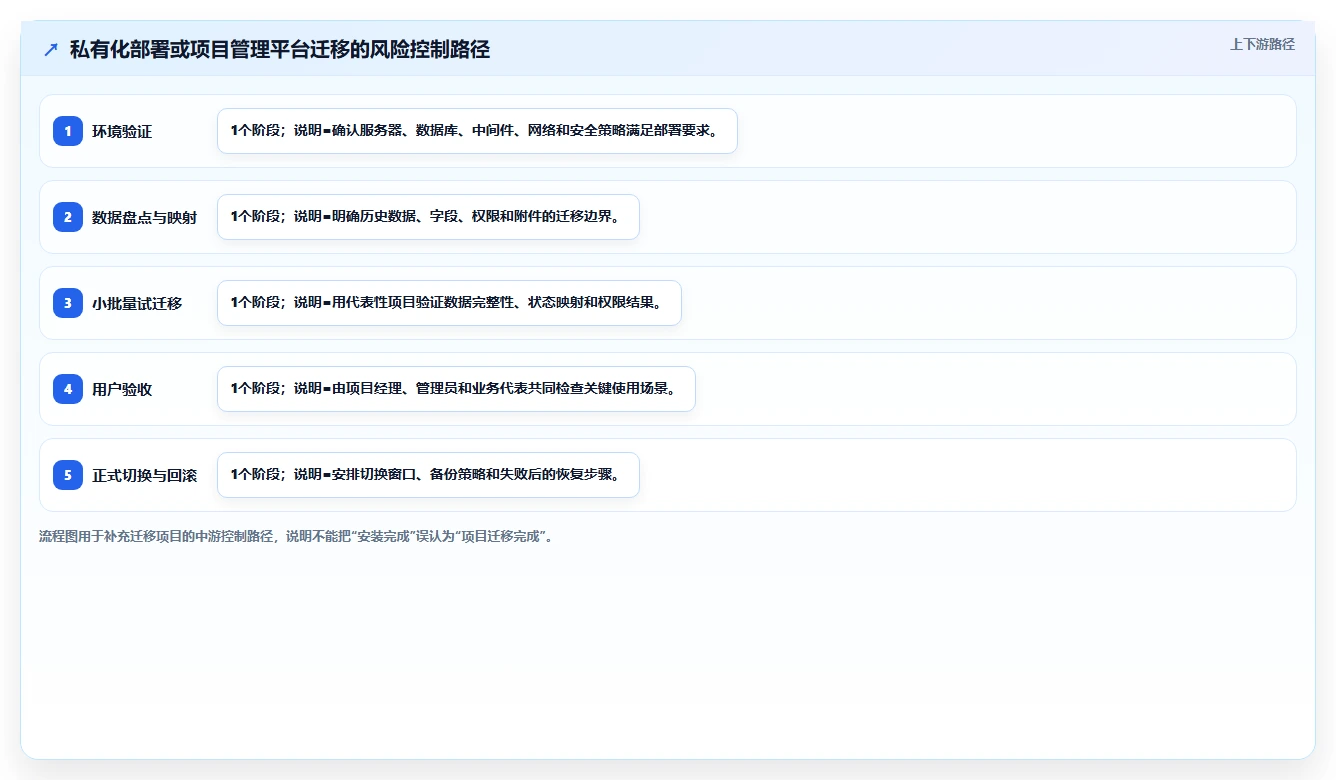Click the step 5 number badge
This screenshot has width=1336, height=780.
(x=68, y=475)
